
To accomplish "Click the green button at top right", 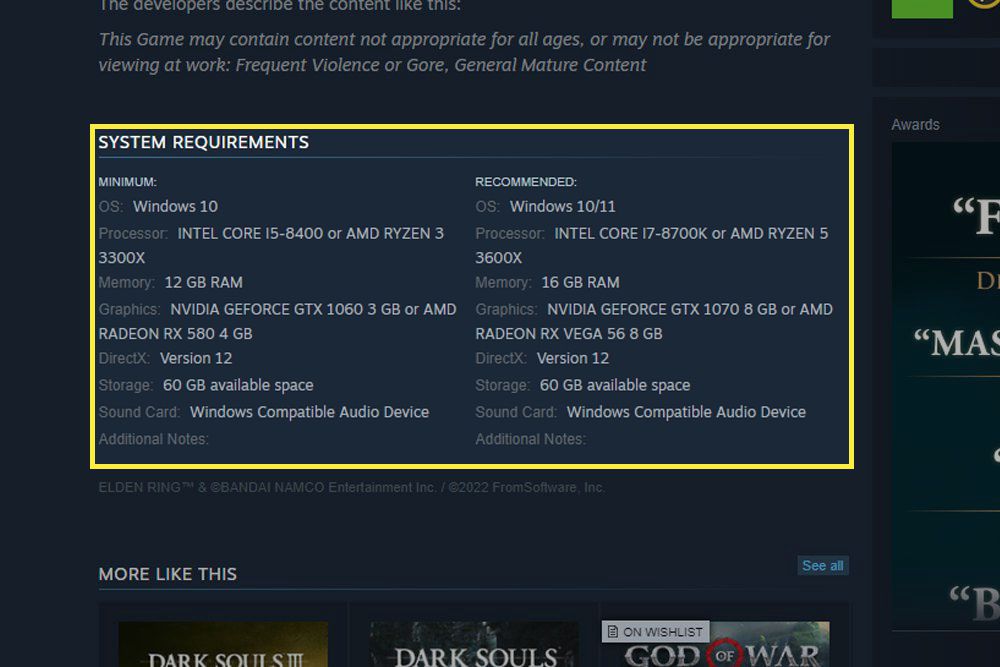I will [922, 9].
